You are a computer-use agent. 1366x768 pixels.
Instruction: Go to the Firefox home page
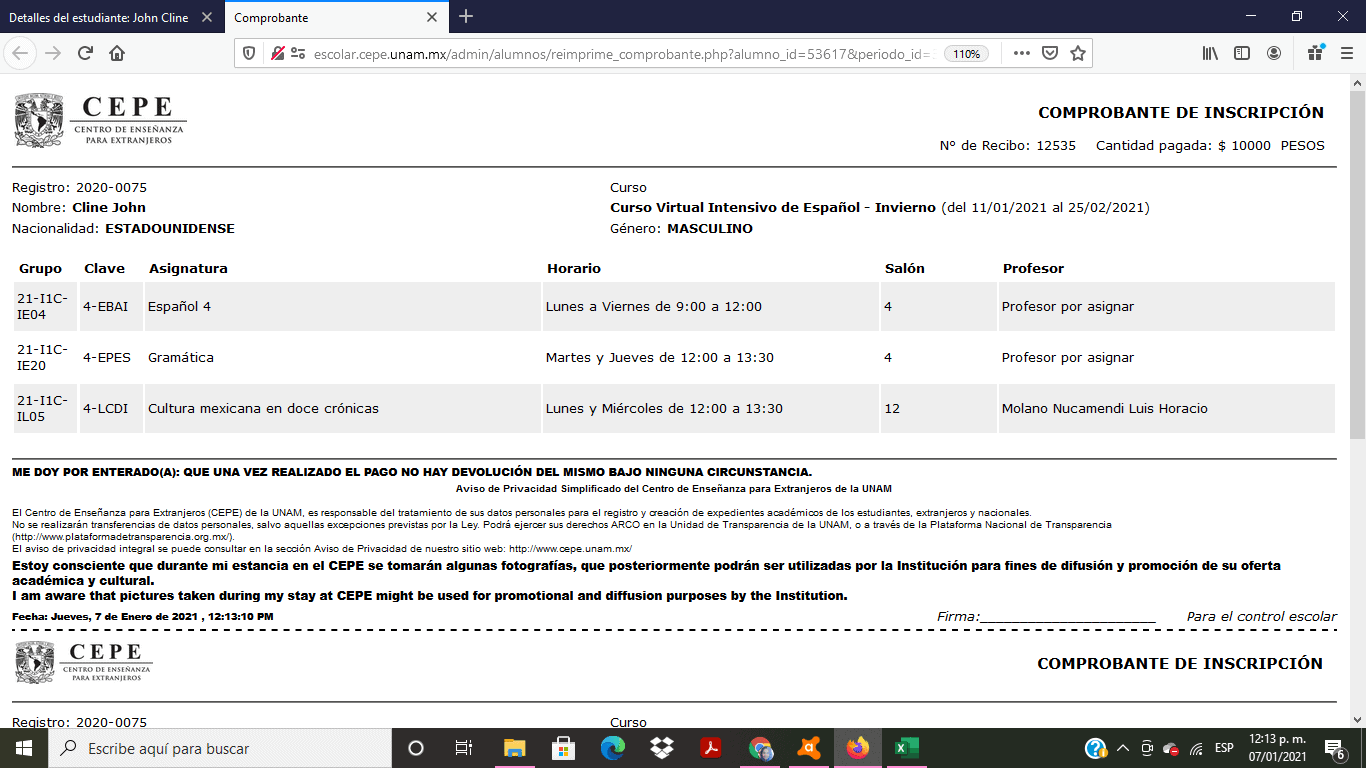pyautogui.click(x=117, y=53)
